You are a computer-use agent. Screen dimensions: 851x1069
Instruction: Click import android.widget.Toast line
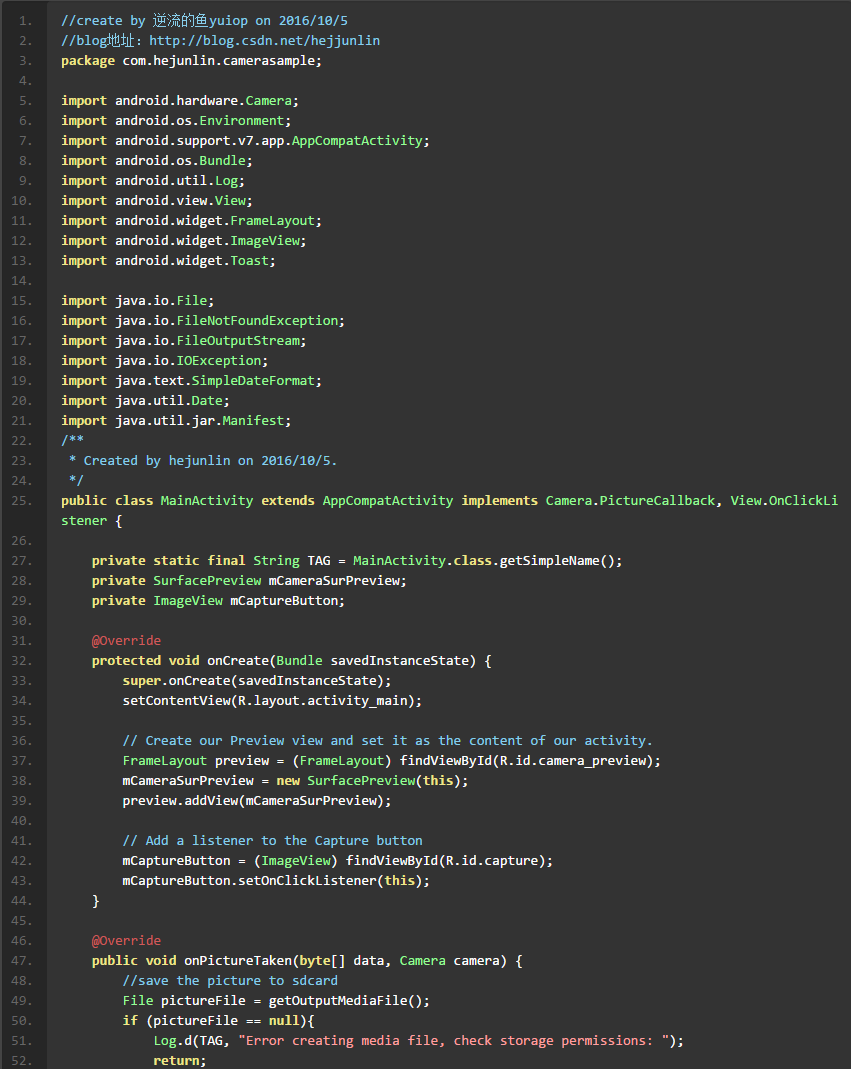168,260
